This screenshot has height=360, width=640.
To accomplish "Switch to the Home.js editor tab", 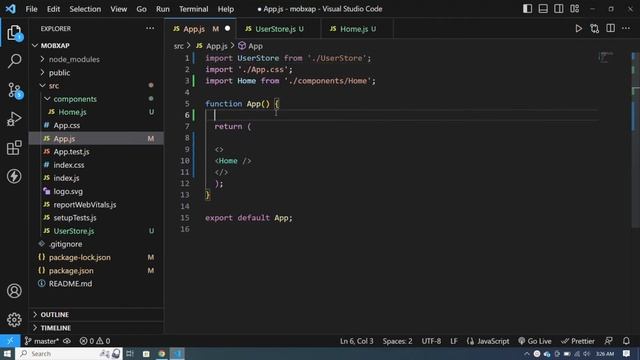I will [x=357, y=29].
